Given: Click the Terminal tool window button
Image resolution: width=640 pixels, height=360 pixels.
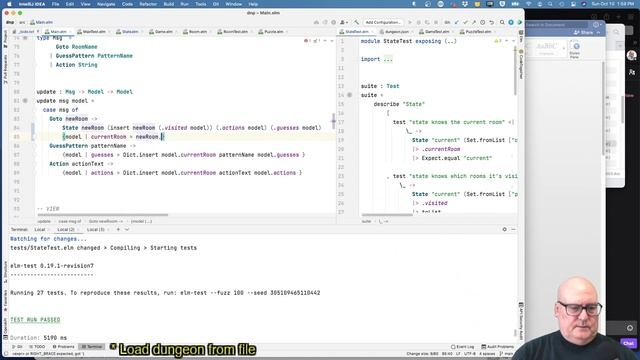Looking at the screenshot, I should (x=92, y=347).
